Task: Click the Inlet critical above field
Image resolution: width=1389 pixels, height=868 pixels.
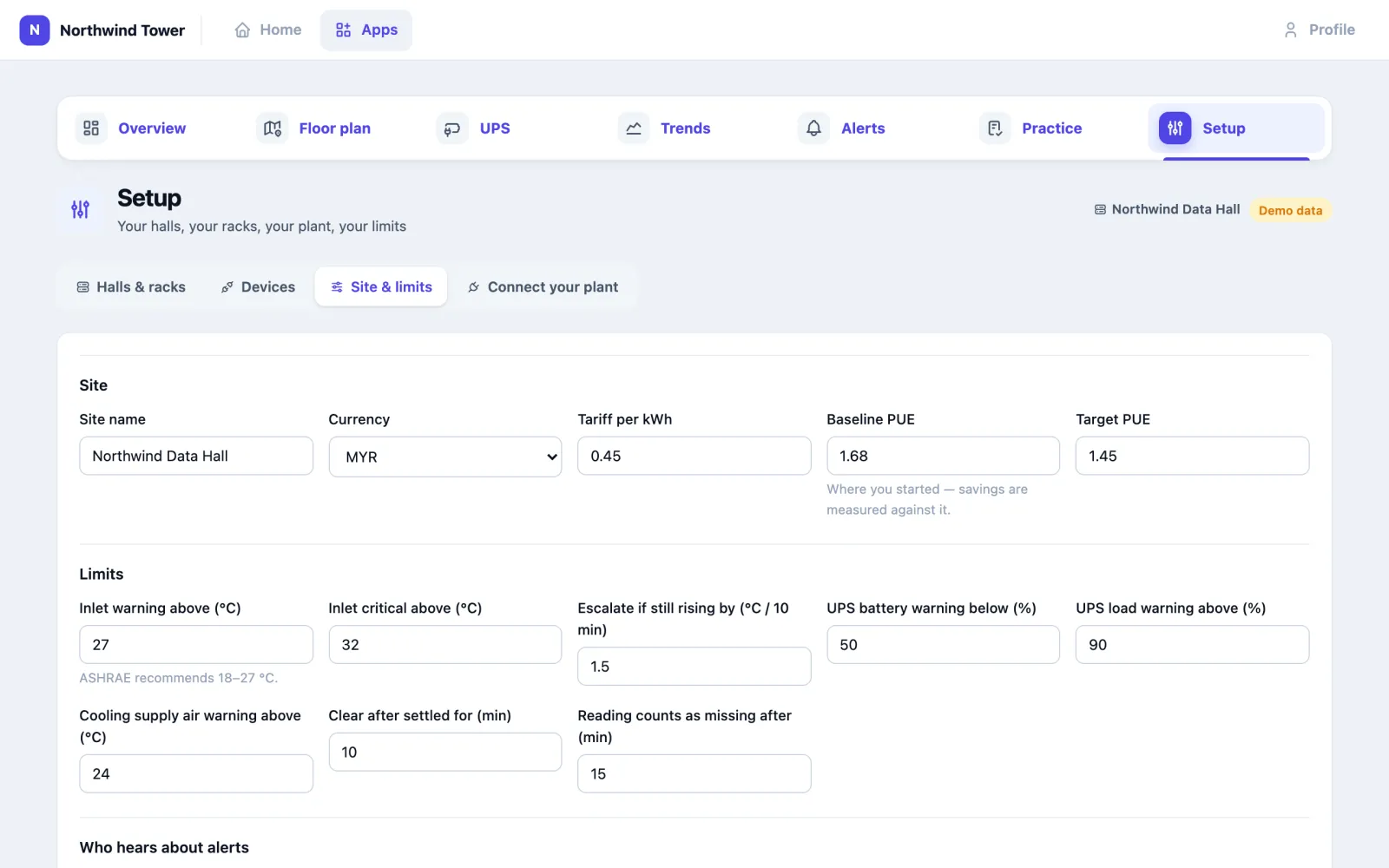Action: click(445, 645)
